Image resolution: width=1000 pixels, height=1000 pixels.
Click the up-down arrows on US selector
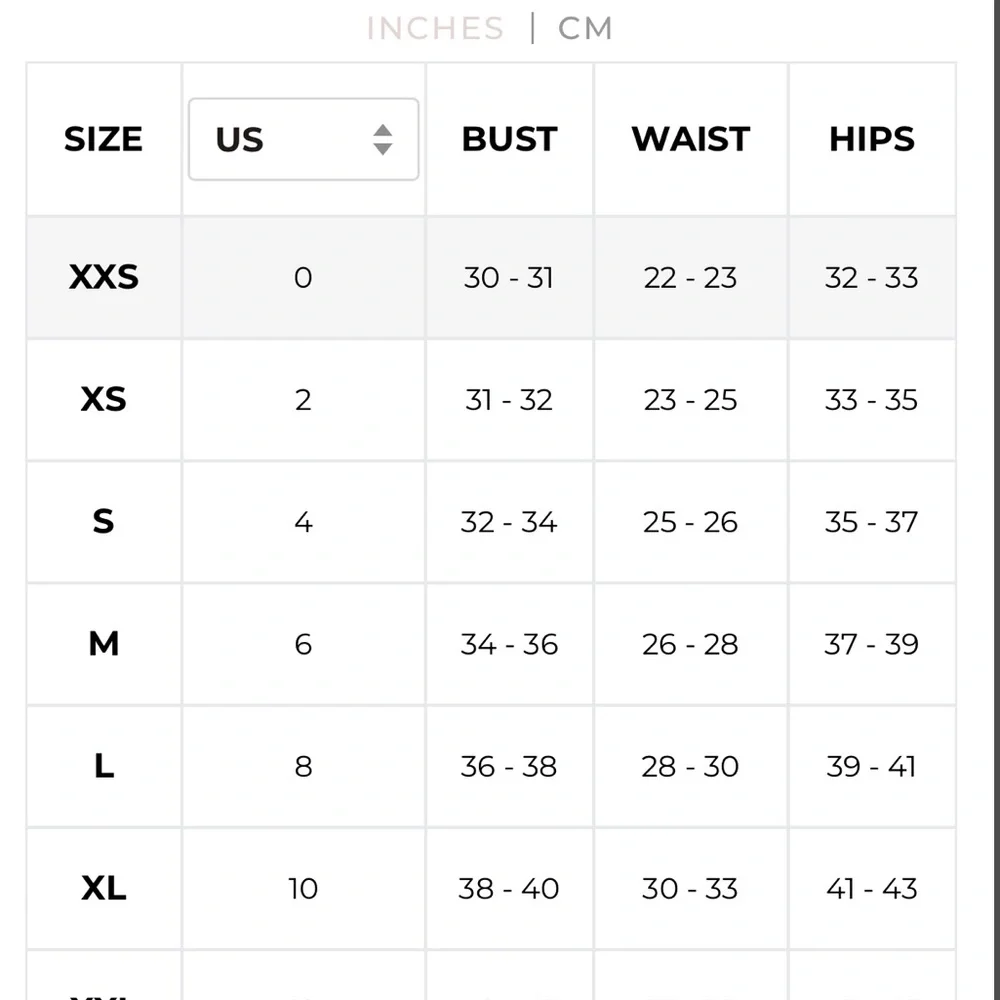coord(383,139)
